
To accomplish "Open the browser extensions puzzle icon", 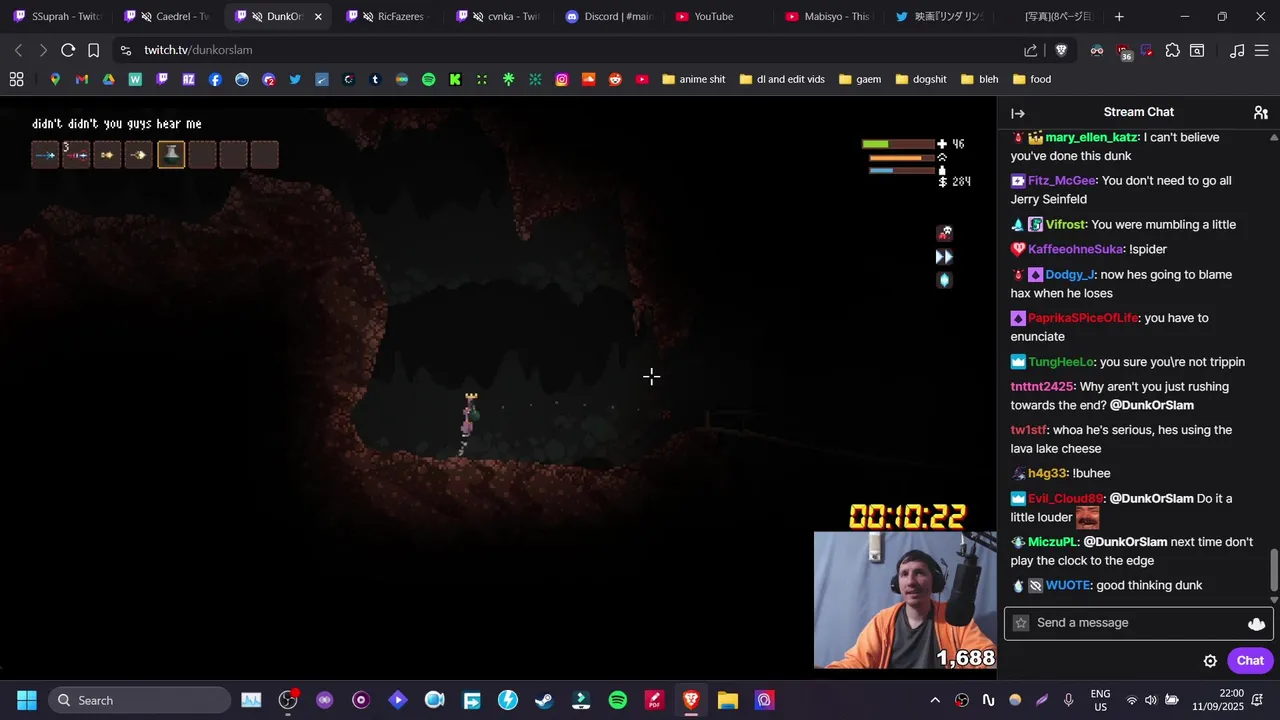I will (x=1173, y=50).
